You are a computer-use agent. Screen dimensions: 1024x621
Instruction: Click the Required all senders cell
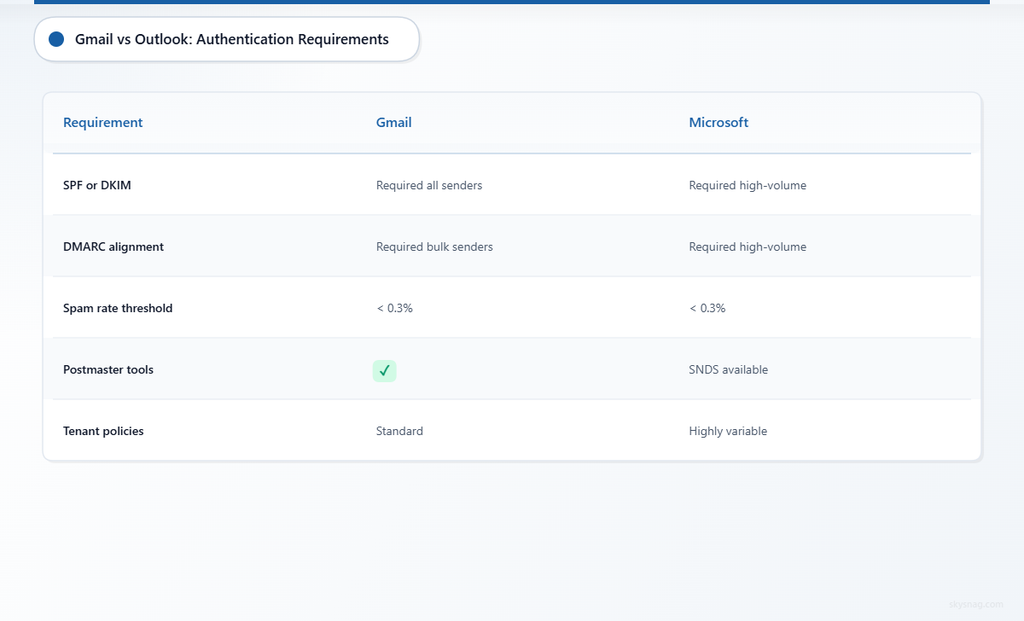coord(429,185)
